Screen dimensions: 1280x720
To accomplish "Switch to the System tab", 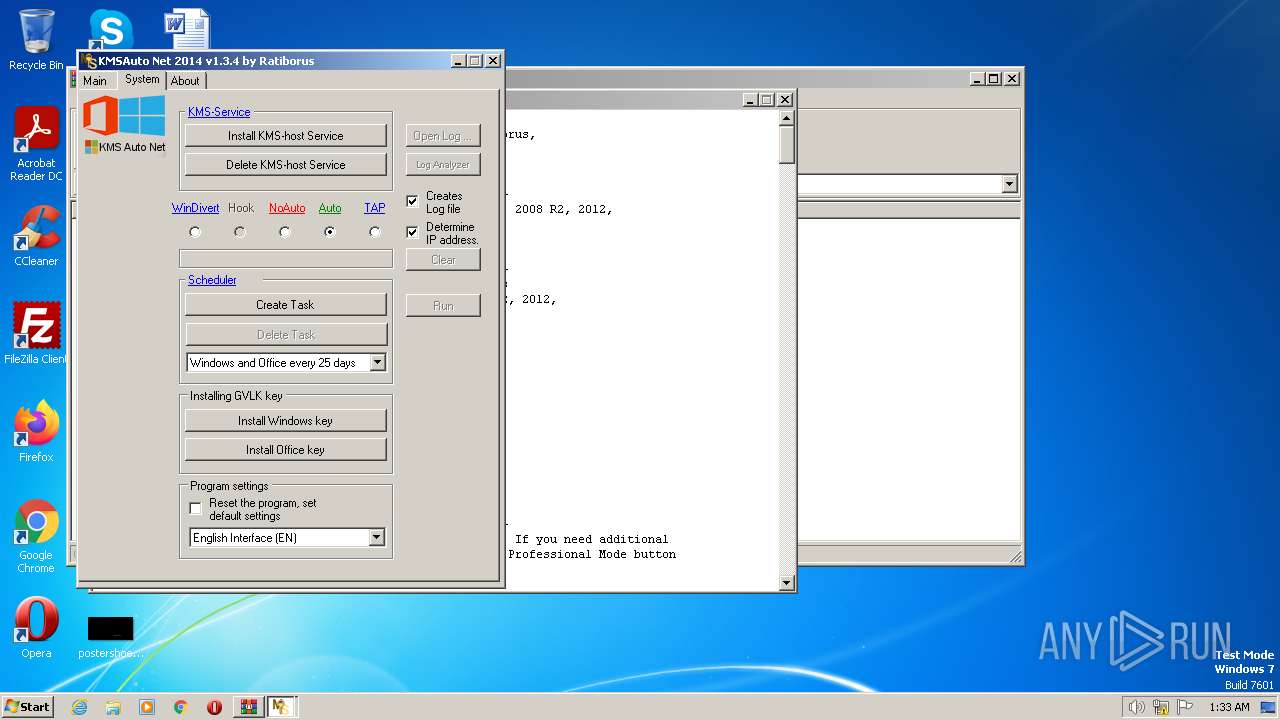I will [x=142, y=80].
